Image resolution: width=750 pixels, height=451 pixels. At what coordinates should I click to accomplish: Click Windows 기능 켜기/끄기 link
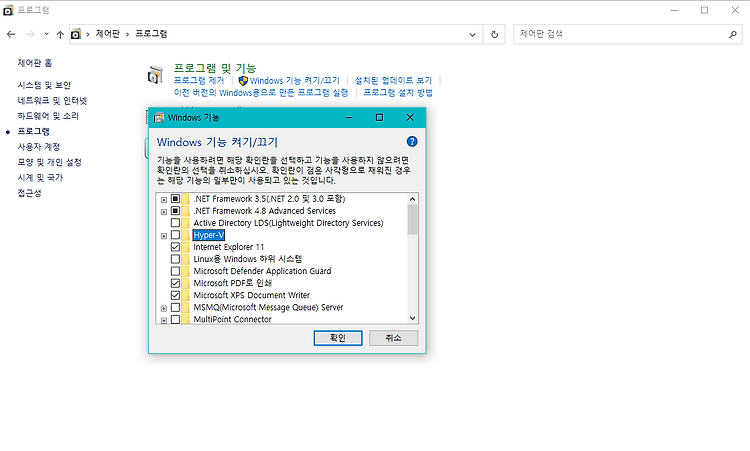pyautogui.click(x=295, y=80)
